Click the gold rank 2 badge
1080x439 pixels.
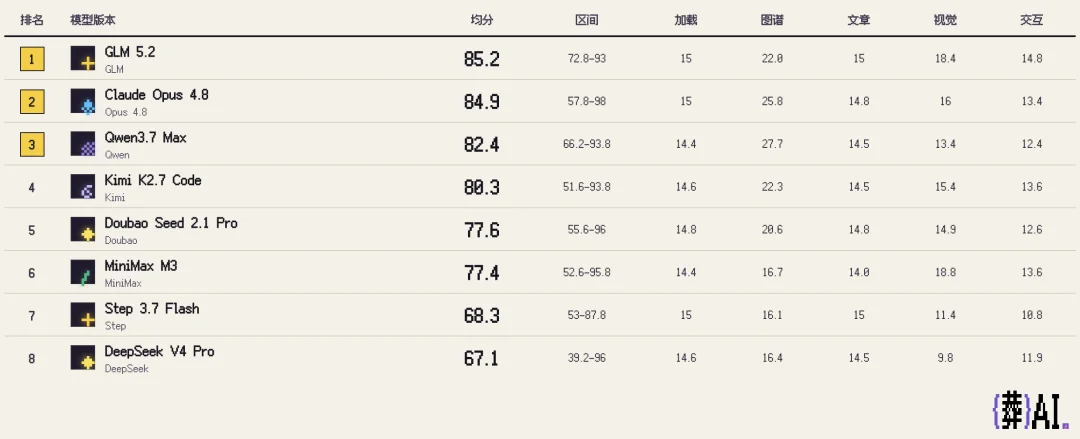coord(32,102)
